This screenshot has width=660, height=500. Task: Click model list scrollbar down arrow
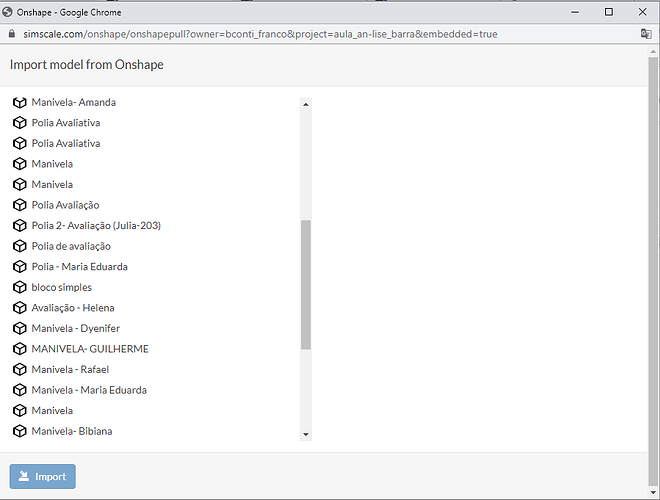[x=306, y=434]
